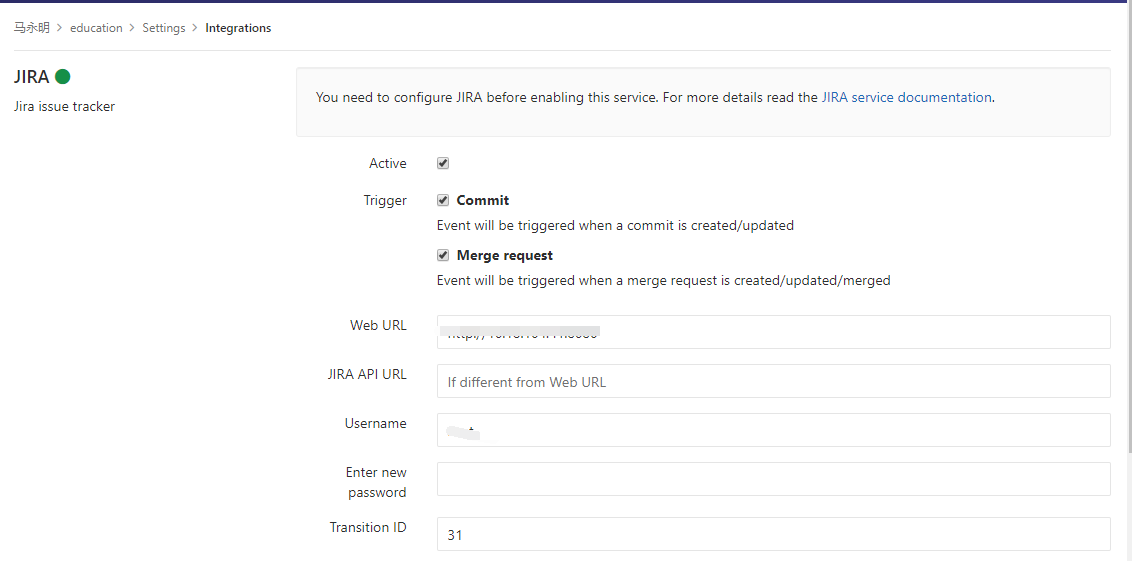Screen dimensions: 1132x561
Task: Toggle the Active checkbox
Action: (x=443, y=163)
